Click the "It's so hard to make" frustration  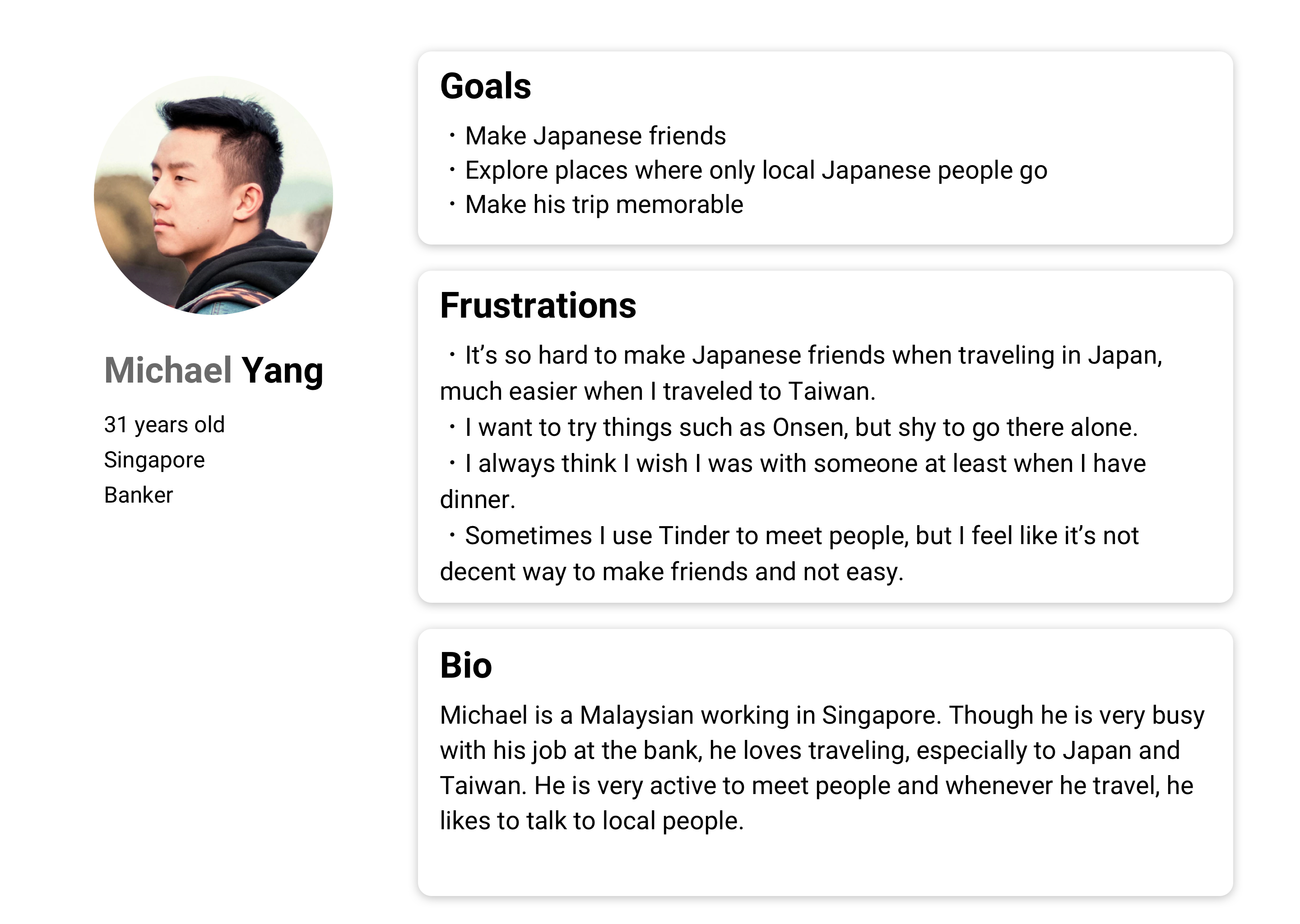pos(812,355)
